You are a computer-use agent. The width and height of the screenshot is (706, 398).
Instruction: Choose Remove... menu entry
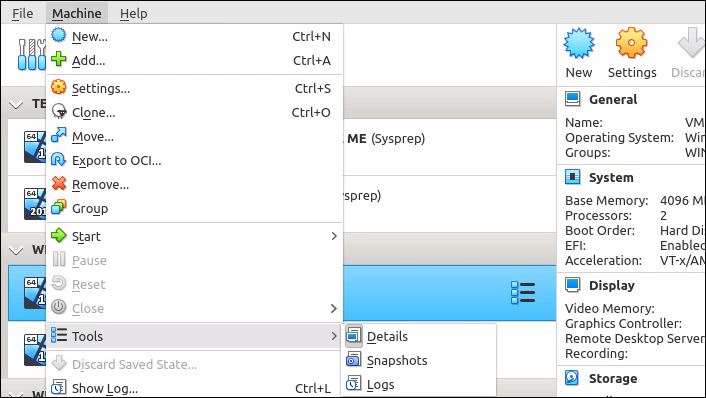click(x=194, y=184)
